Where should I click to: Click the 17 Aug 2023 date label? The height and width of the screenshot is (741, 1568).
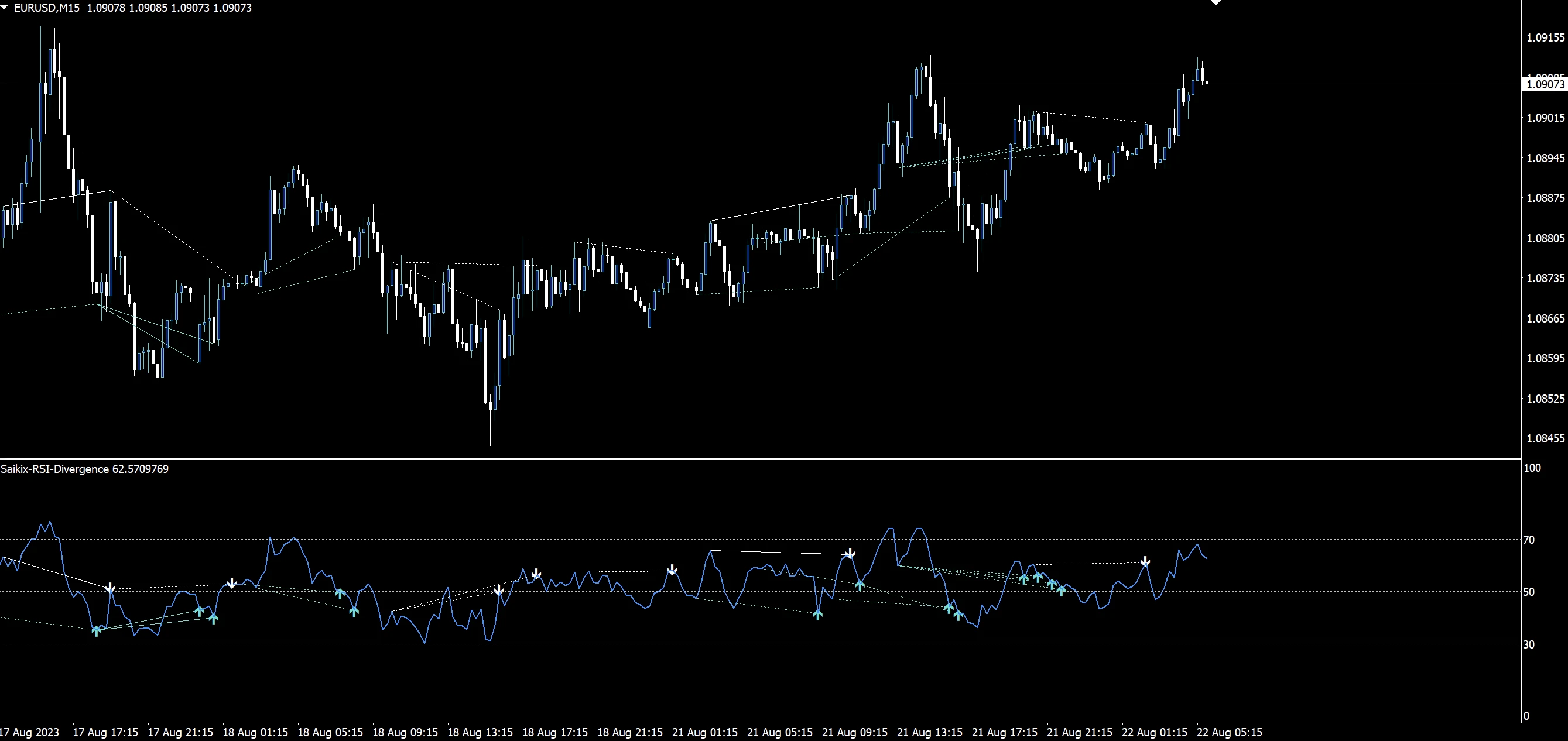pyautogui.click(x=29, y=732)
